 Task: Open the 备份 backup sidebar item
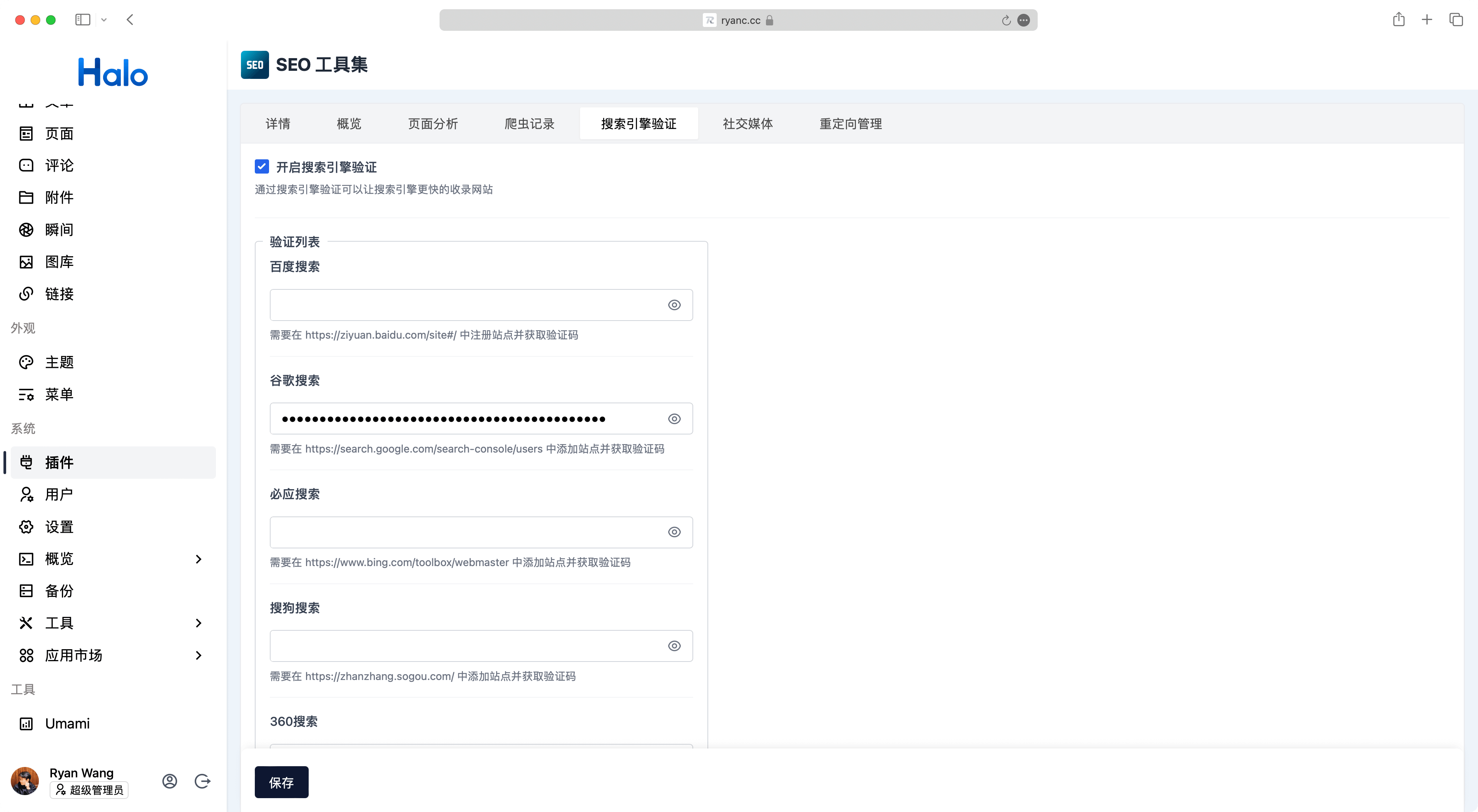pyautogui.click(x=59, y=591)
